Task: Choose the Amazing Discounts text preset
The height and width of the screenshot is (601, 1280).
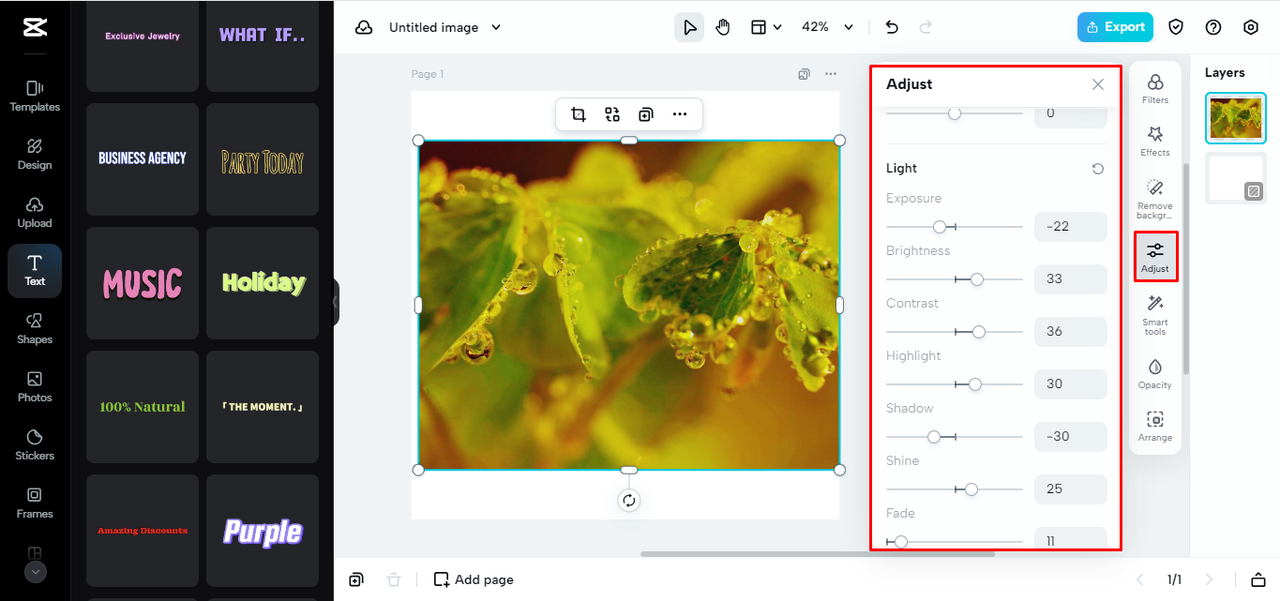Action: pos(143,531)
